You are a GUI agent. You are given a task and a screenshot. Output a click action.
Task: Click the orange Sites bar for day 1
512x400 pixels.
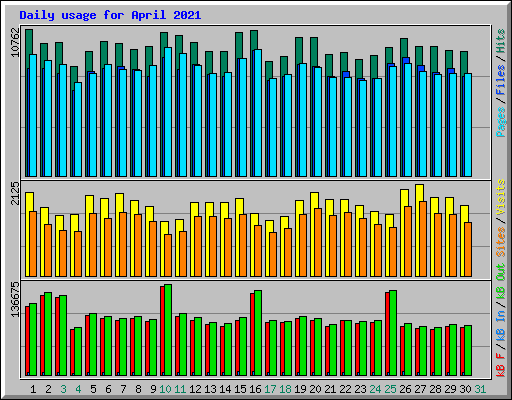pos(33,244)
